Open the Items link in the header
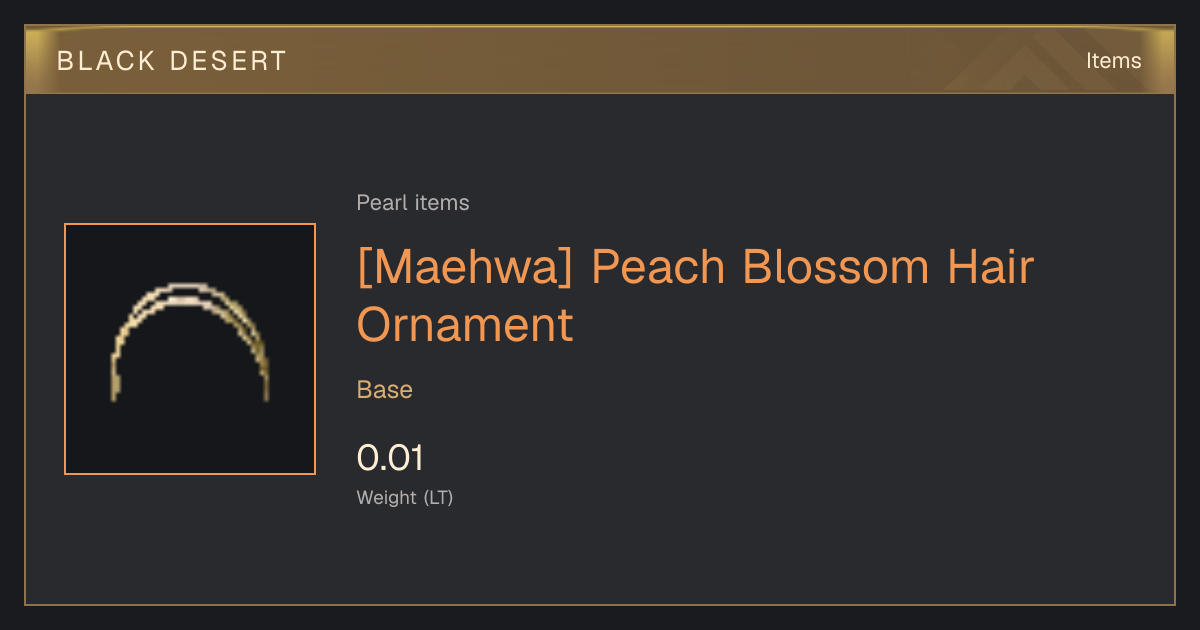Viewport: 1200px width, 630px height. [1113, 61]
